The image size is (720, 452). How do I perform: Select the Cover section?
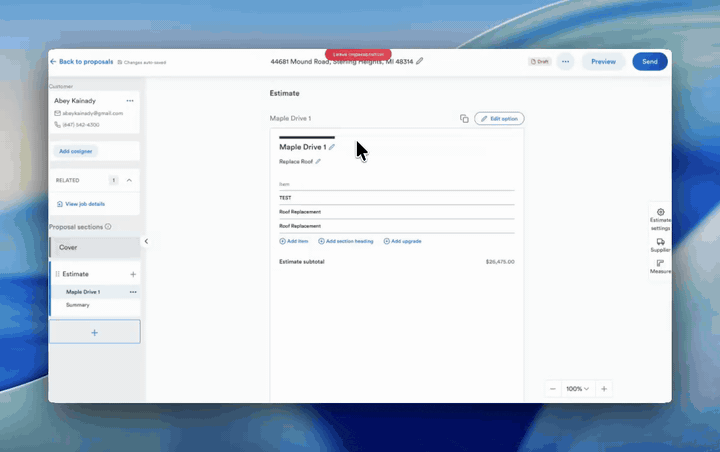95,247
